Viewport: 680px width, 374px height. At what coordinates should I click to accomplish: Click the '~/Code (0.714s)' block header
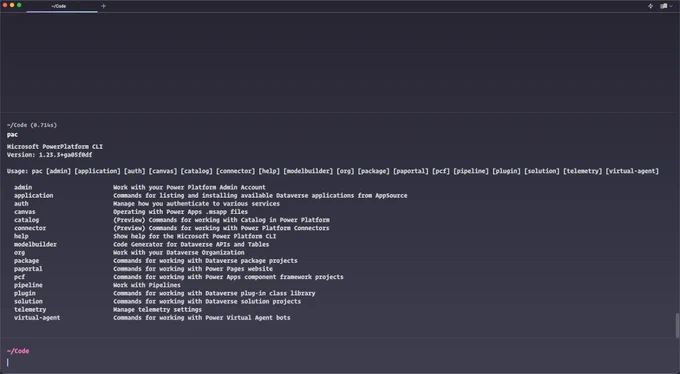point(32,125)
